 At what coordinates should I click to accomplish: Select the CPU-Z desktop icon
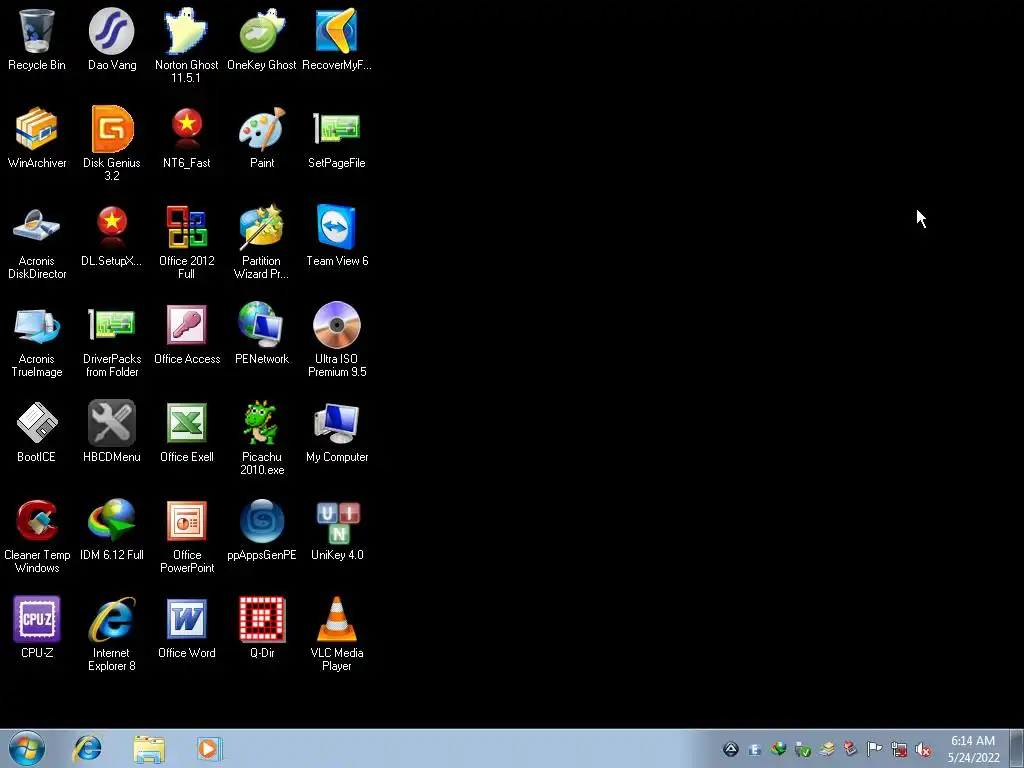tap(37, 627)
